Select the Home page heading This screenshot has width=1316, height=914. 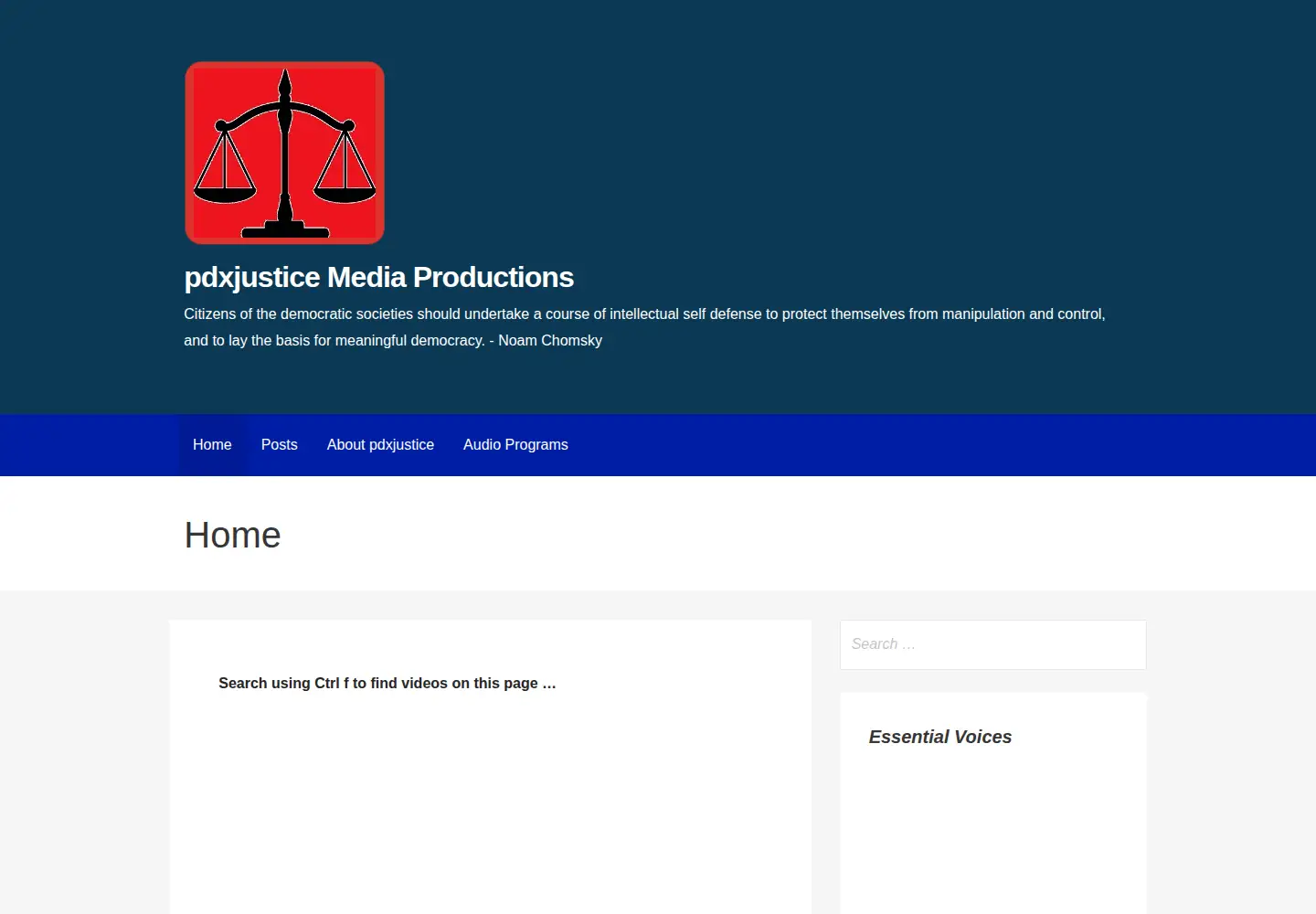[x=233, y=535]
